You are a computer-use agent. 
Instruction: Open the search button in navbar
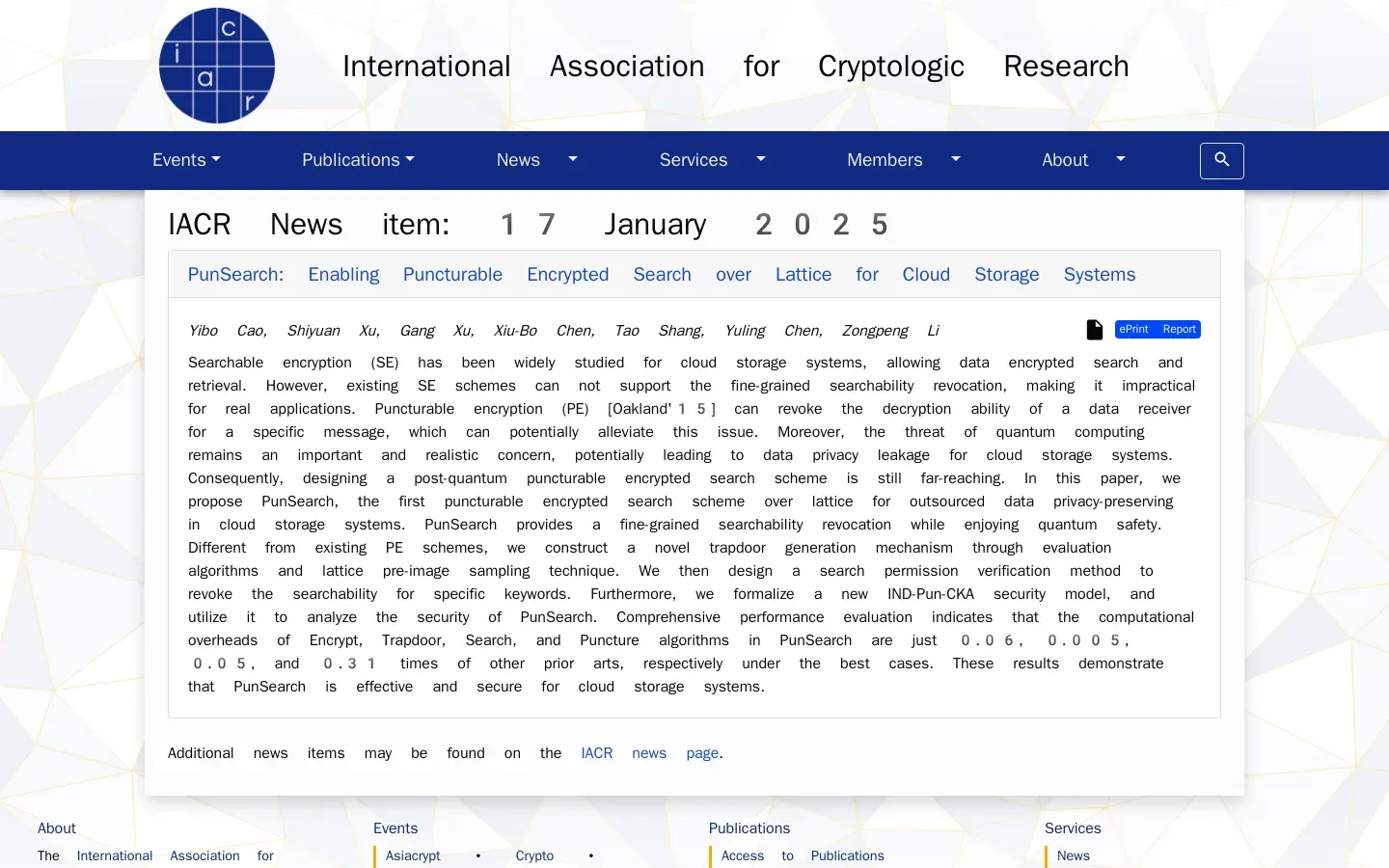pos(1221,161)
